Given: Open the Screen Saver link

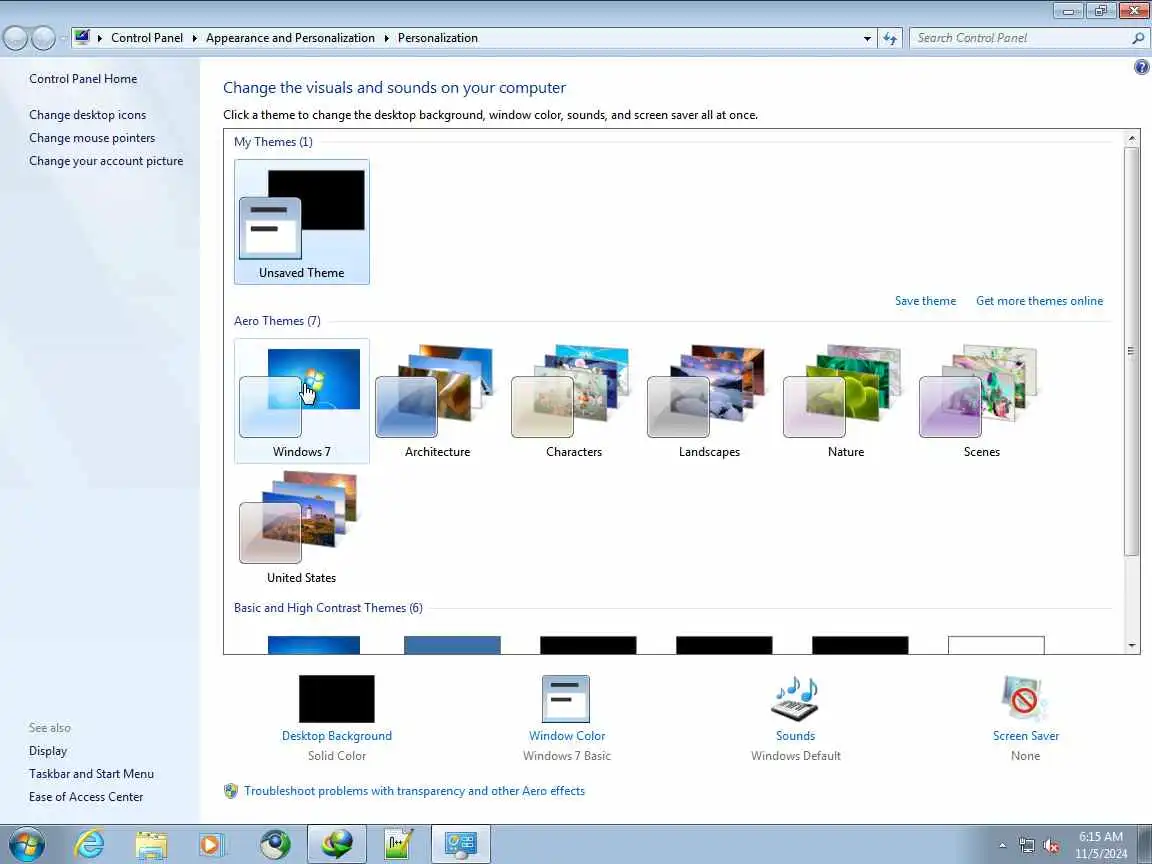Looking at the screenshot, I should 1026,735.
